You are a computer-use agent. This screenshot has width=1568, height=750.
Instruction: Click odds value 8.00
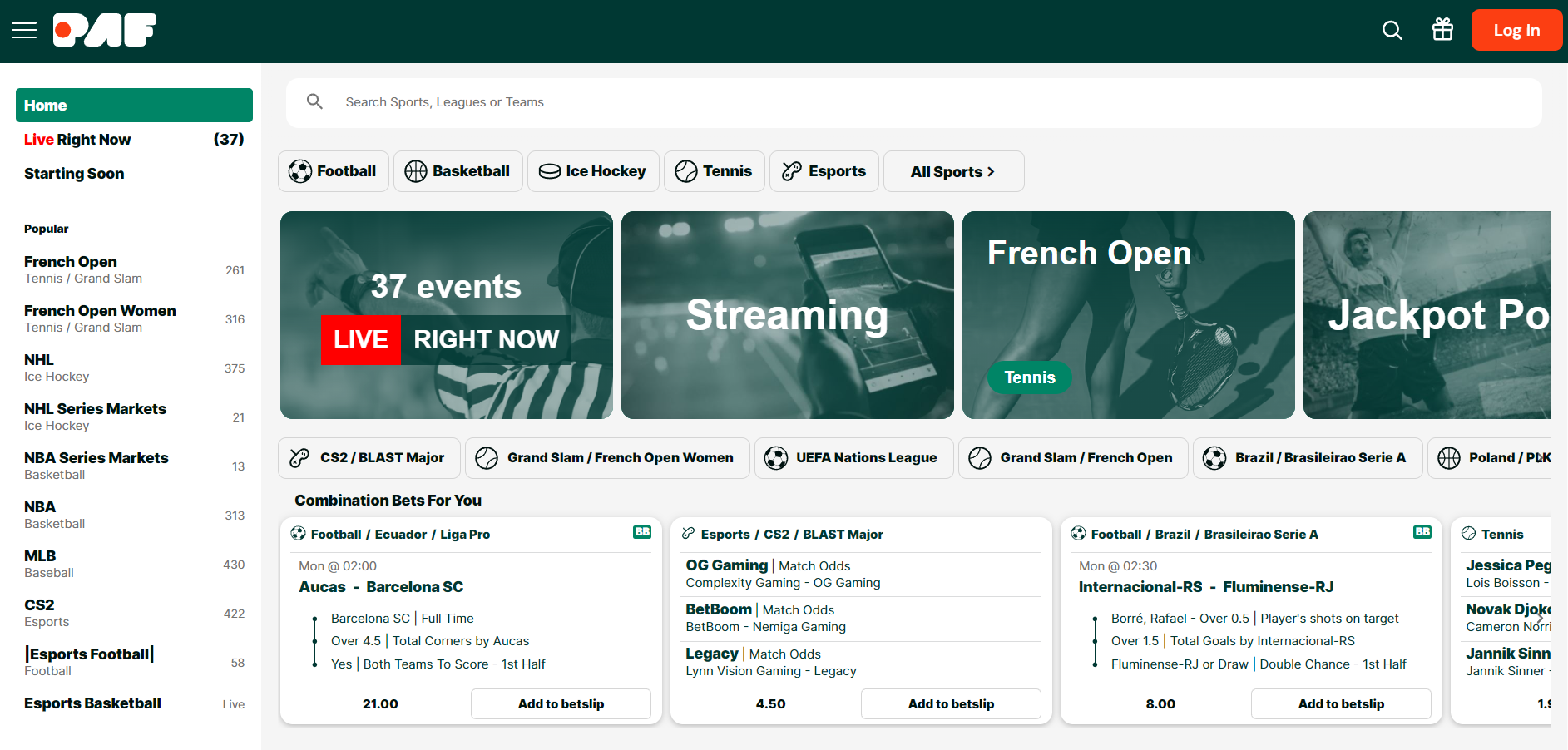[1160, 704]
